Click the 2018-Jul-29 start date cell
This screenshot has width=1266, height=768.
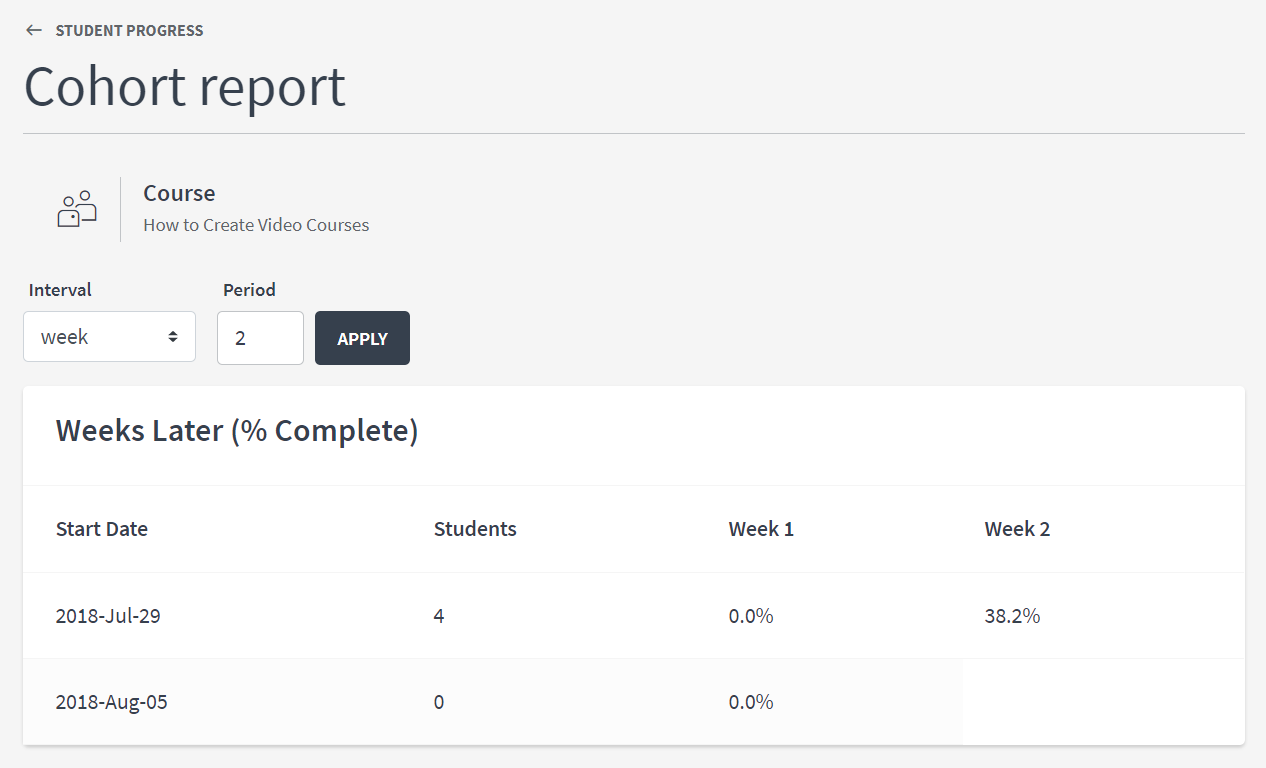108,616
